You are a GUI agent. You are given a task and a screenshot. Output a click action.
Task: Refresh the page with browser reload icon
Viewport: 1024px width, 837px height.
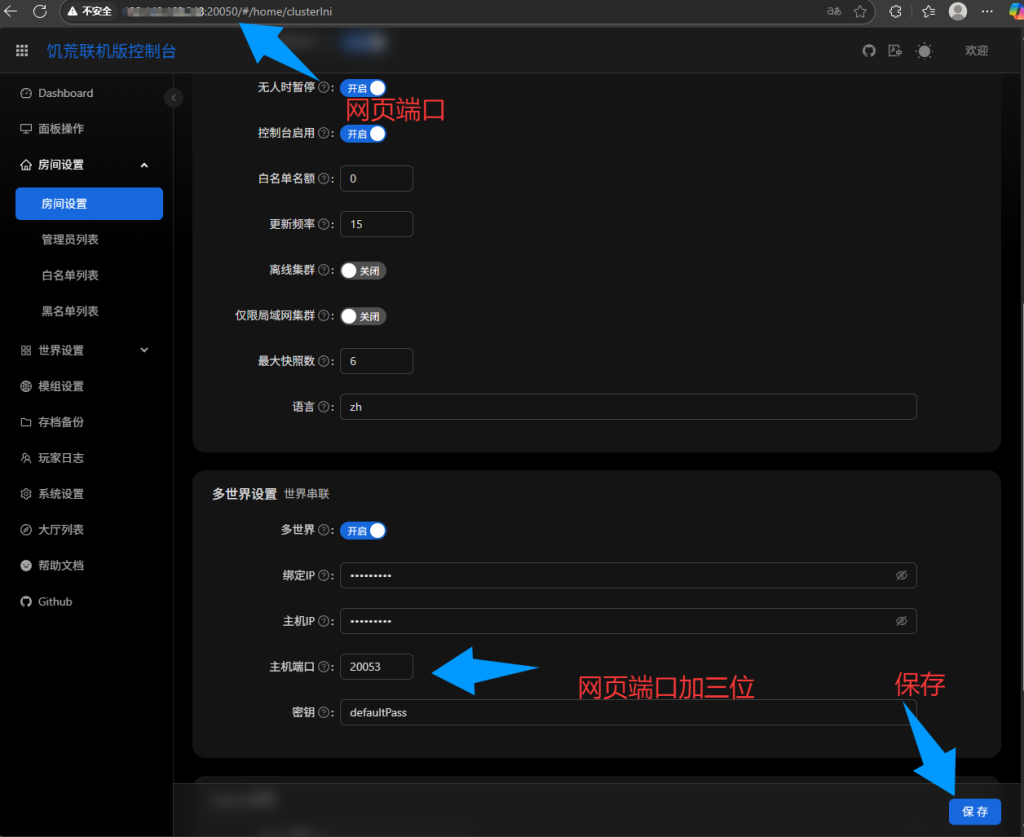(x=40, y=11)
